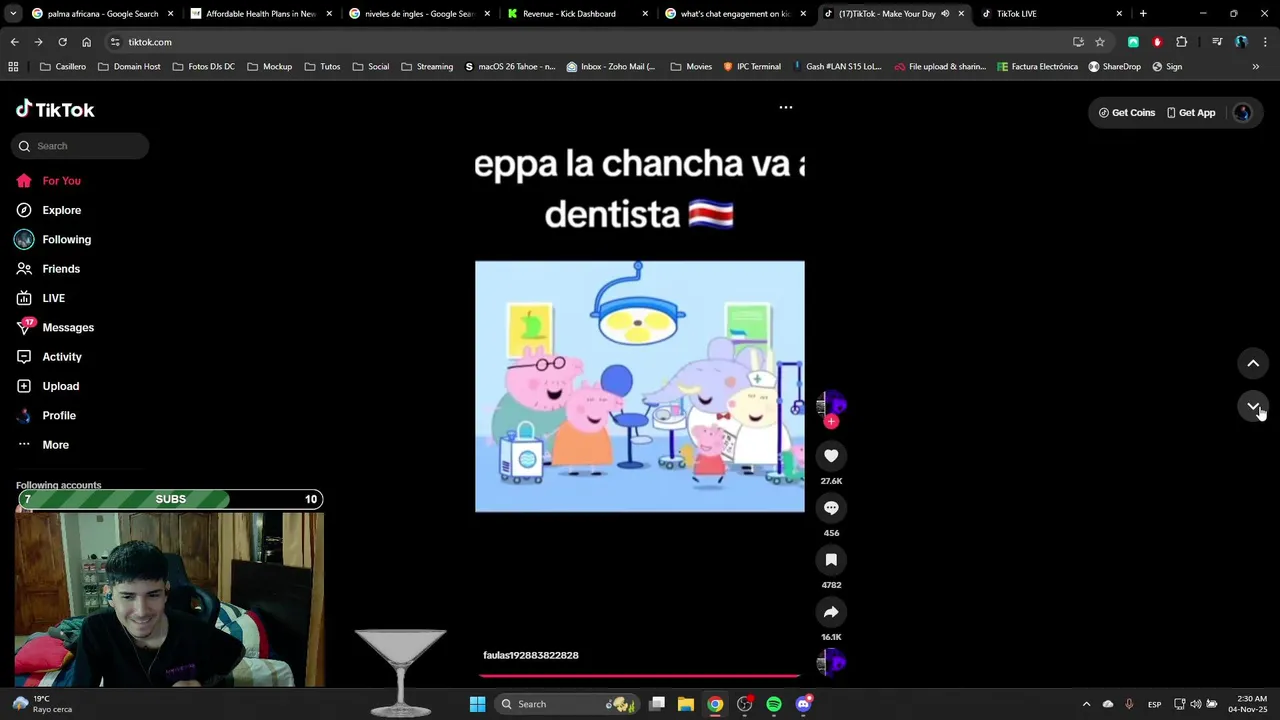The height and width of the screenshot is (720, 1280).
Task: Open the media control toolbar button
Action: click(1217, 42)
